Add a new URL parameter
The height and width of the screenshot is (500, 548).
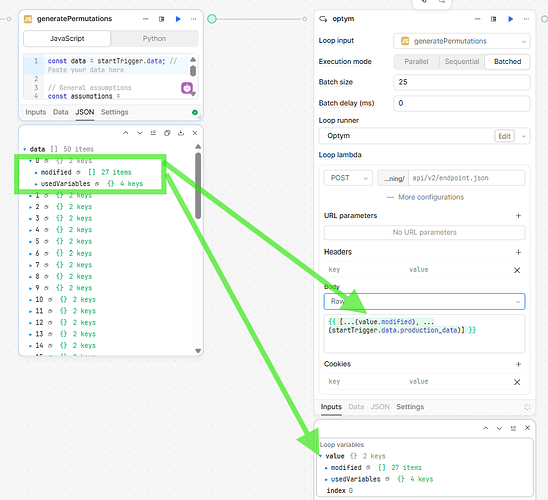click(518, 216)
